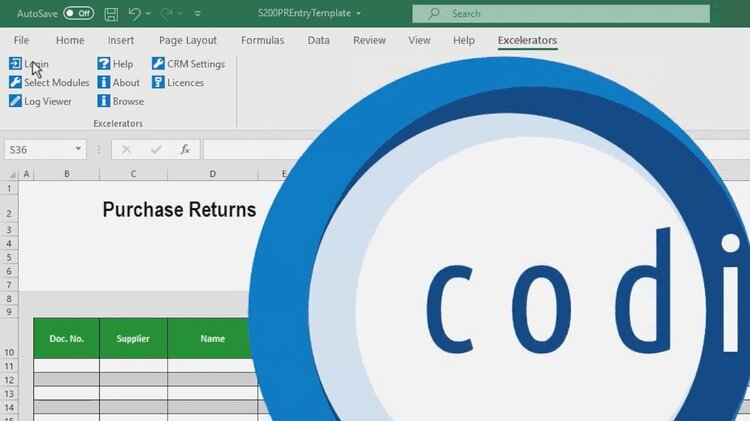Switch to the Formulas tab

(x=262, y=40)
